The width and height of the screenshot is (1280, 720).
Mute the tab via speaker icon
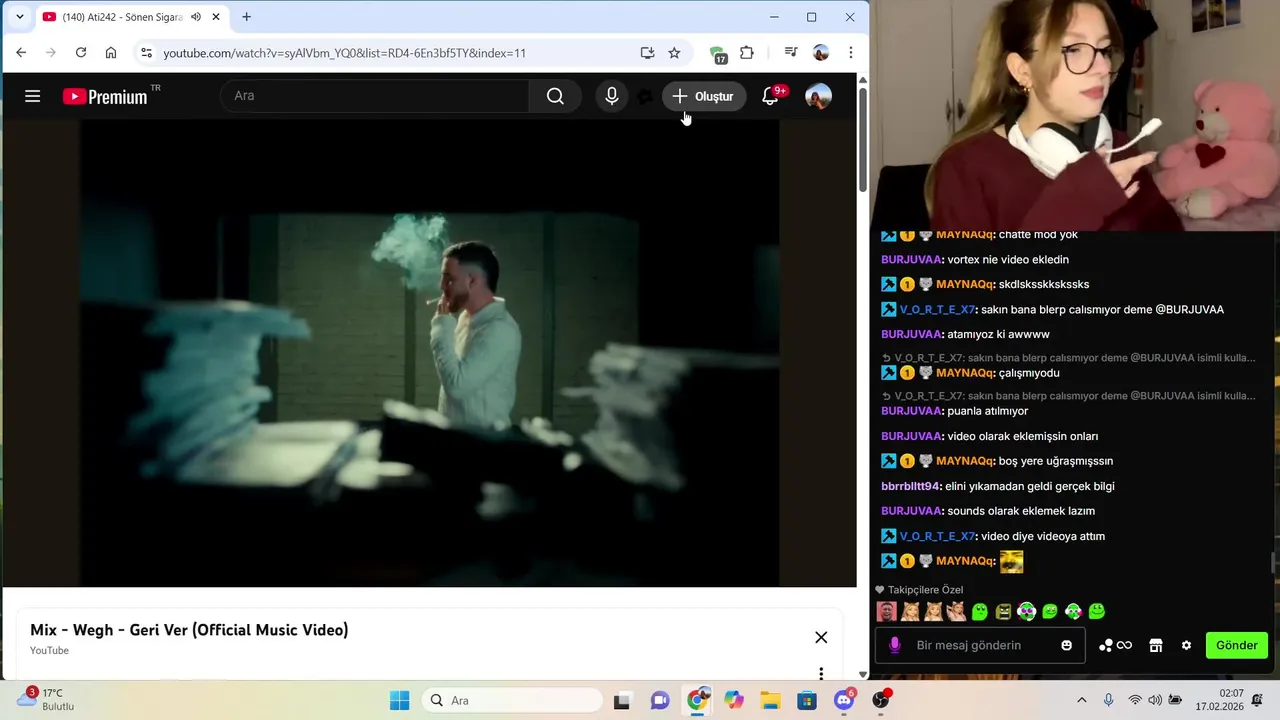click(196, 17)
